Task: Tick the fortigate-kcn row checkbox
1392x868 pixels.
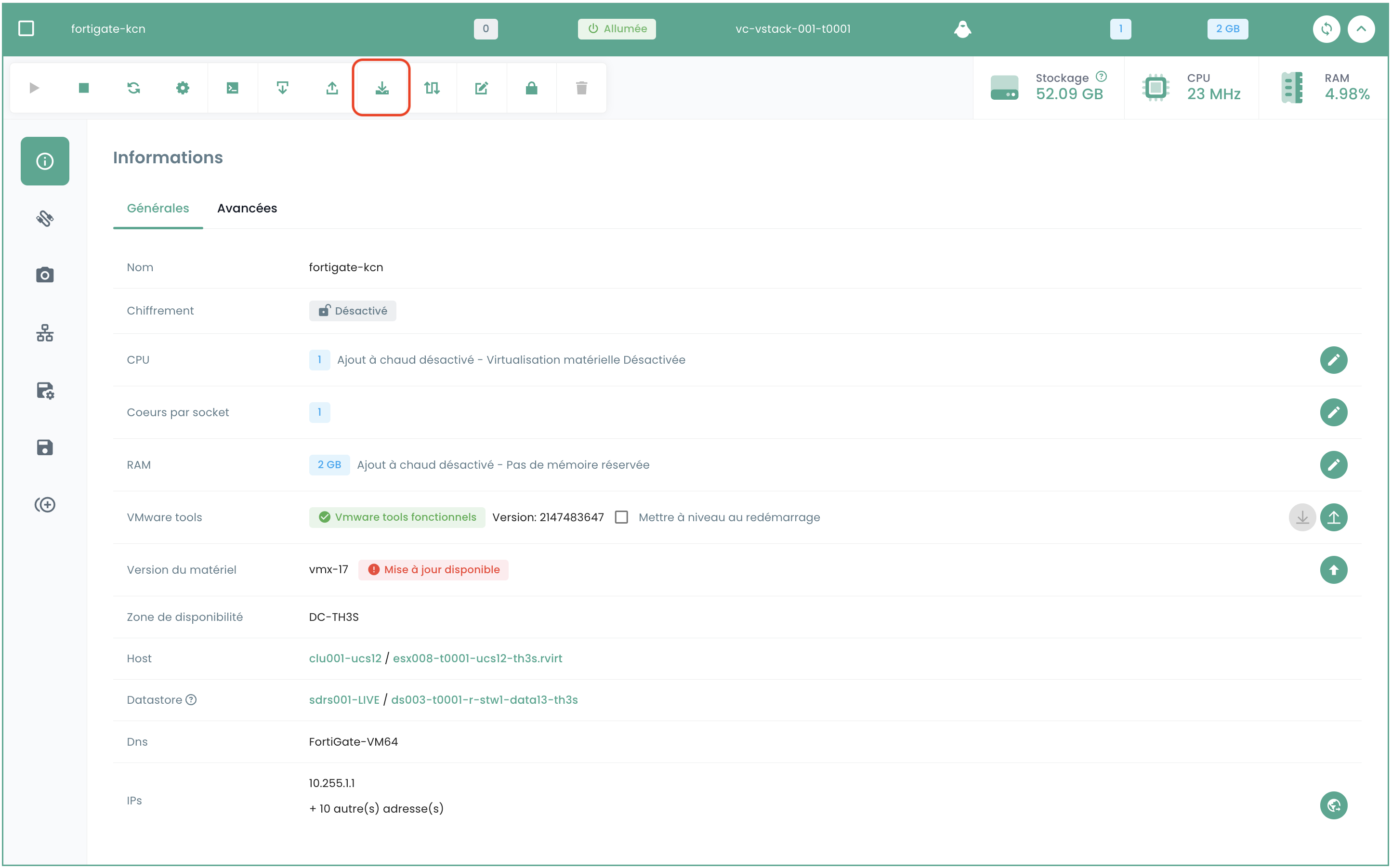Action: pos(26,28)
